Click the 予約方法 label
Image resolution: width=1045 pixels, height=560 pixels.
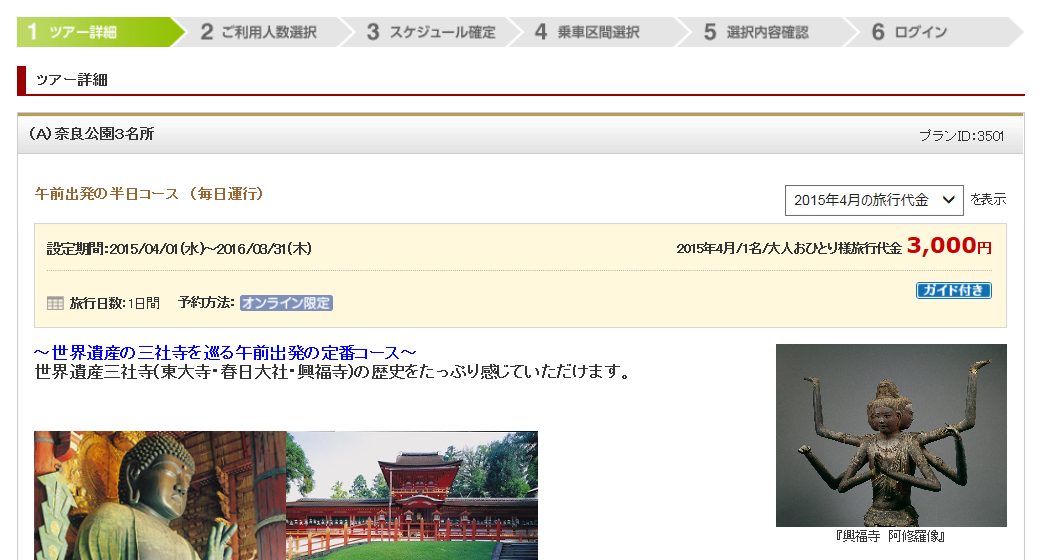(207, 303)
